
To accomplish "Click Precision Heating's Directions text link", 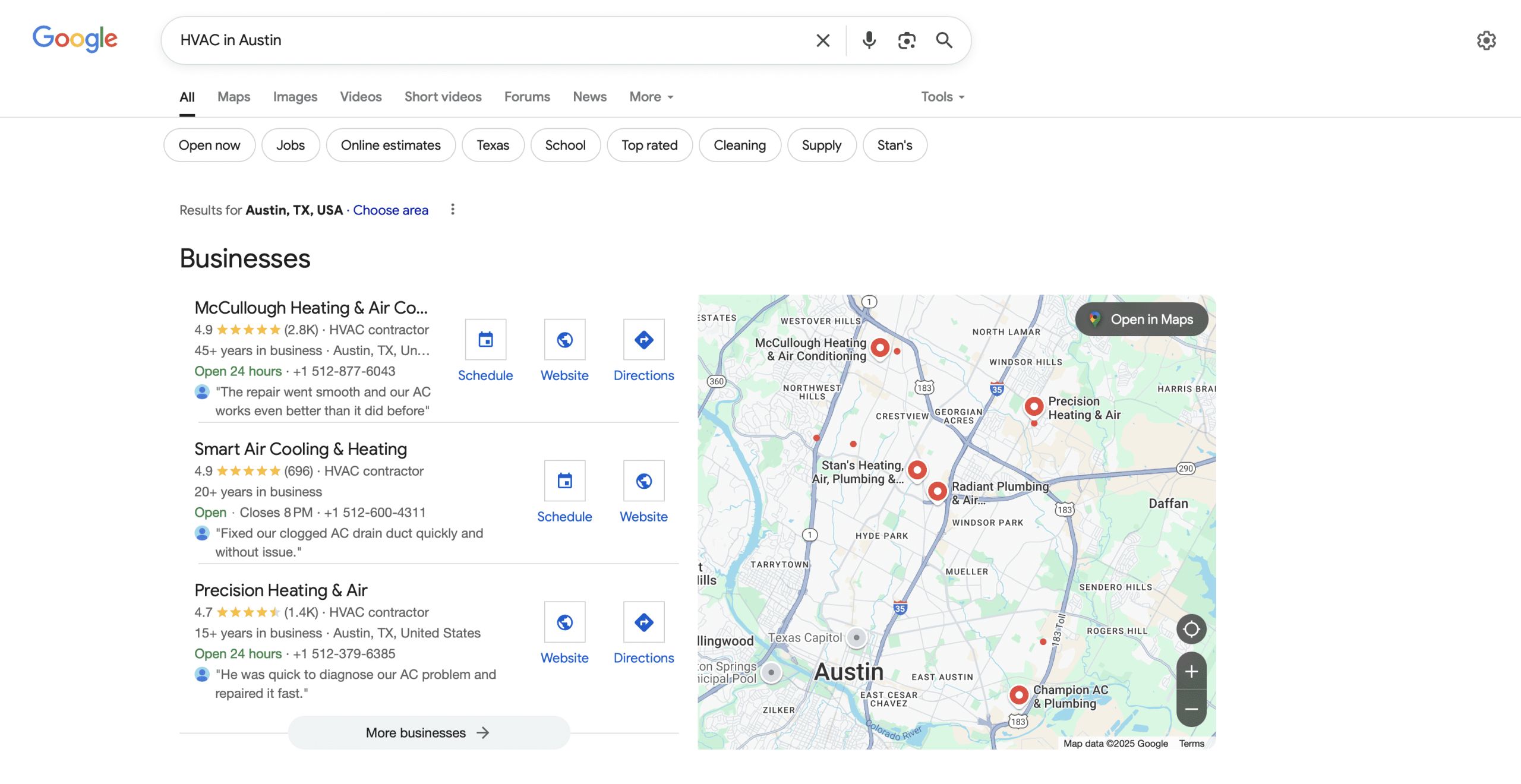I will pos(643,658).
